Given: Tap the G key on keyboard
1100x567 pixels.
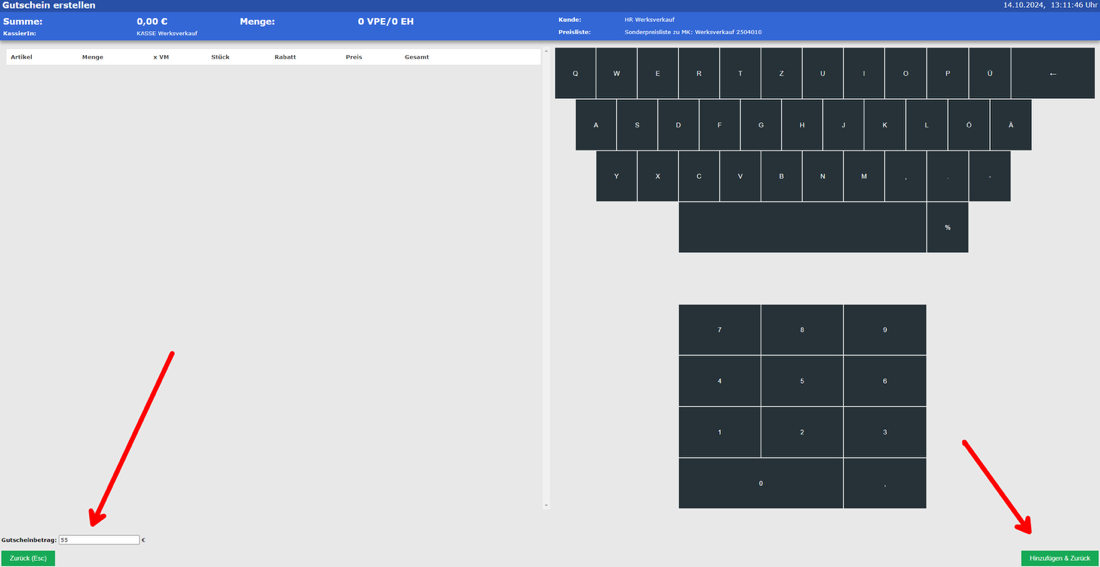Looking at the screenshot, I should coord(761,125).
